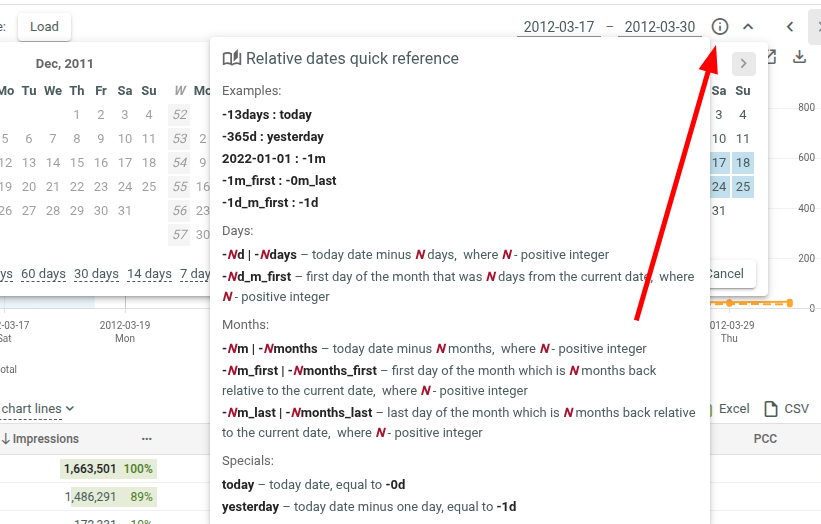Image resolution: width=821 pixels, height=524 pixels.
Task: Click the download chart icon
Action: click(799, 58)
